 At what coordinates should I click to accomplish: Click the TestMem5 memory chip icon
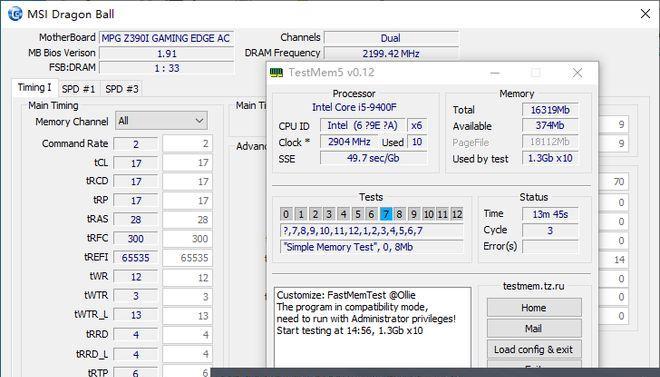pyautogui.click(x=276, y=73)
